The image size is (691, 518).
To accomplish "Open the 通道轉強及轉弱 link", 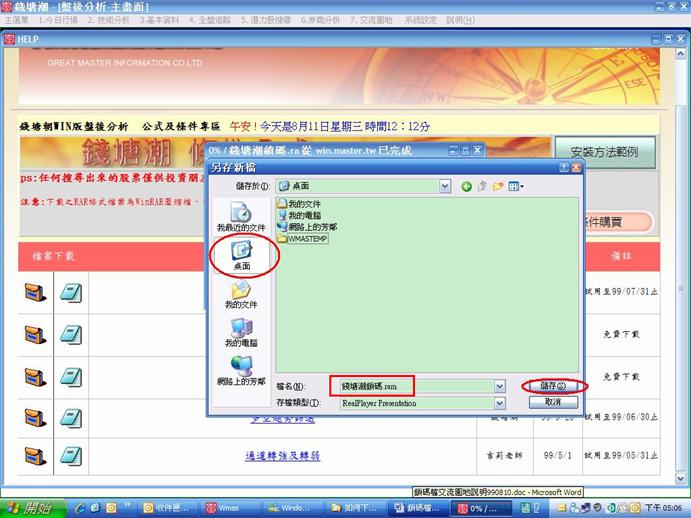I will [283, 455].
